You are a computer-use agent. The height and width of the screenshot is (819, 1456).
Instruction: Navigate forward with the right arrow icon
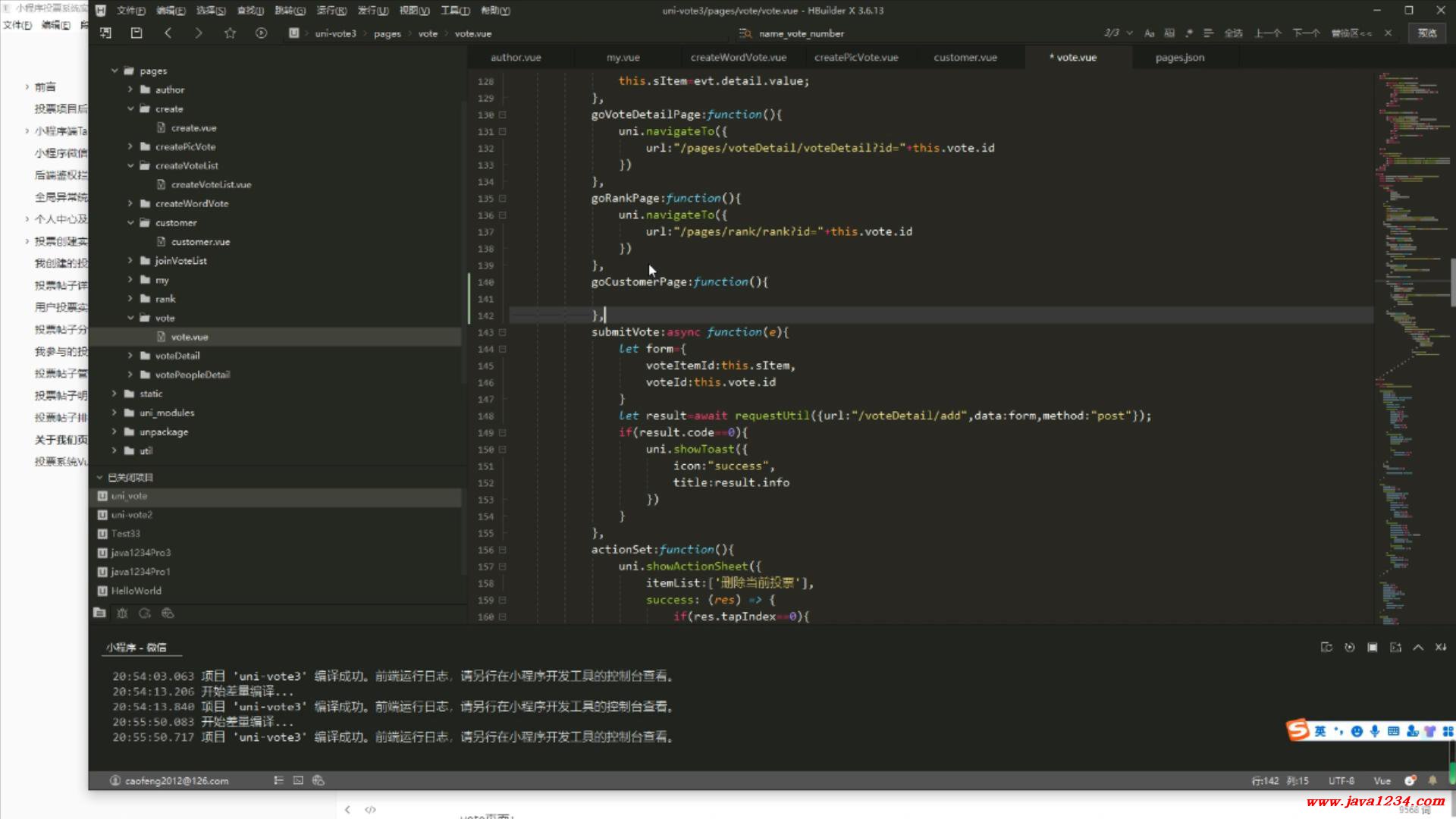[x=199, y=33]
